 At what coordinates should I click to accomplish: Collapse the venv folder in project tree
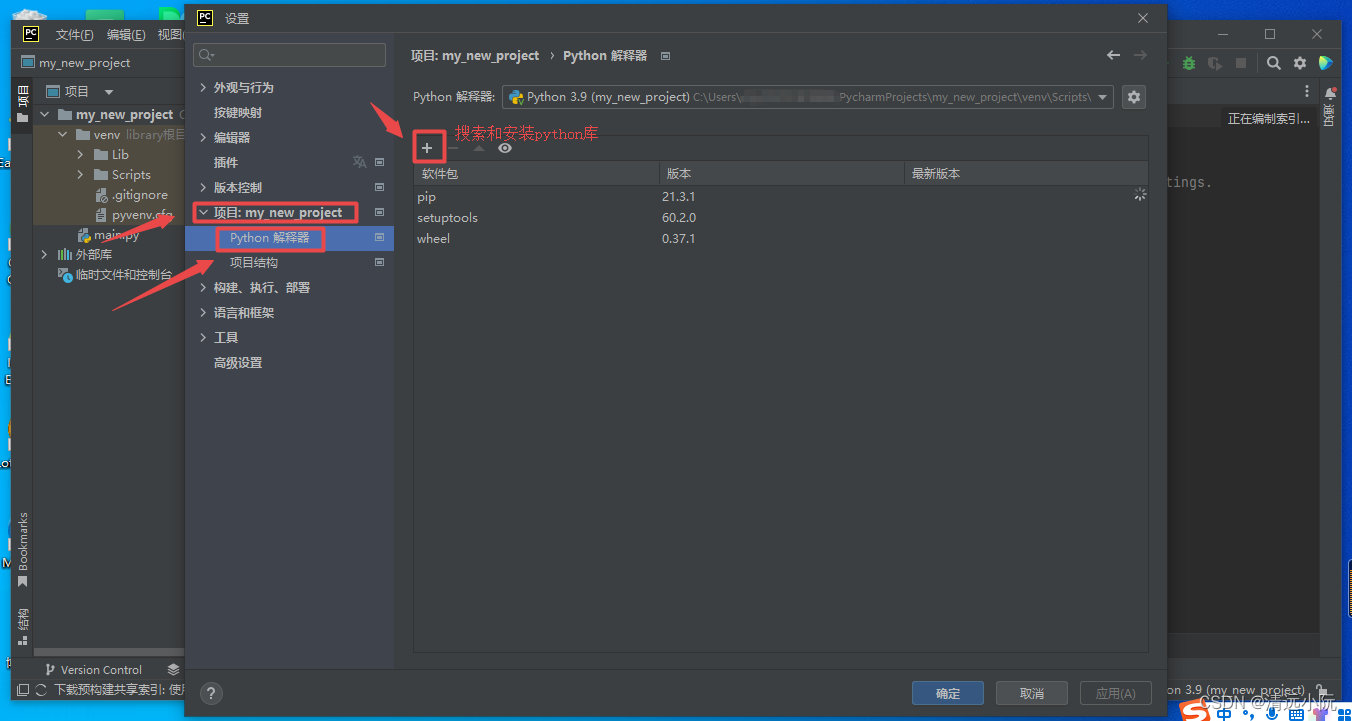pyautogui.click(x=63, y=135)
